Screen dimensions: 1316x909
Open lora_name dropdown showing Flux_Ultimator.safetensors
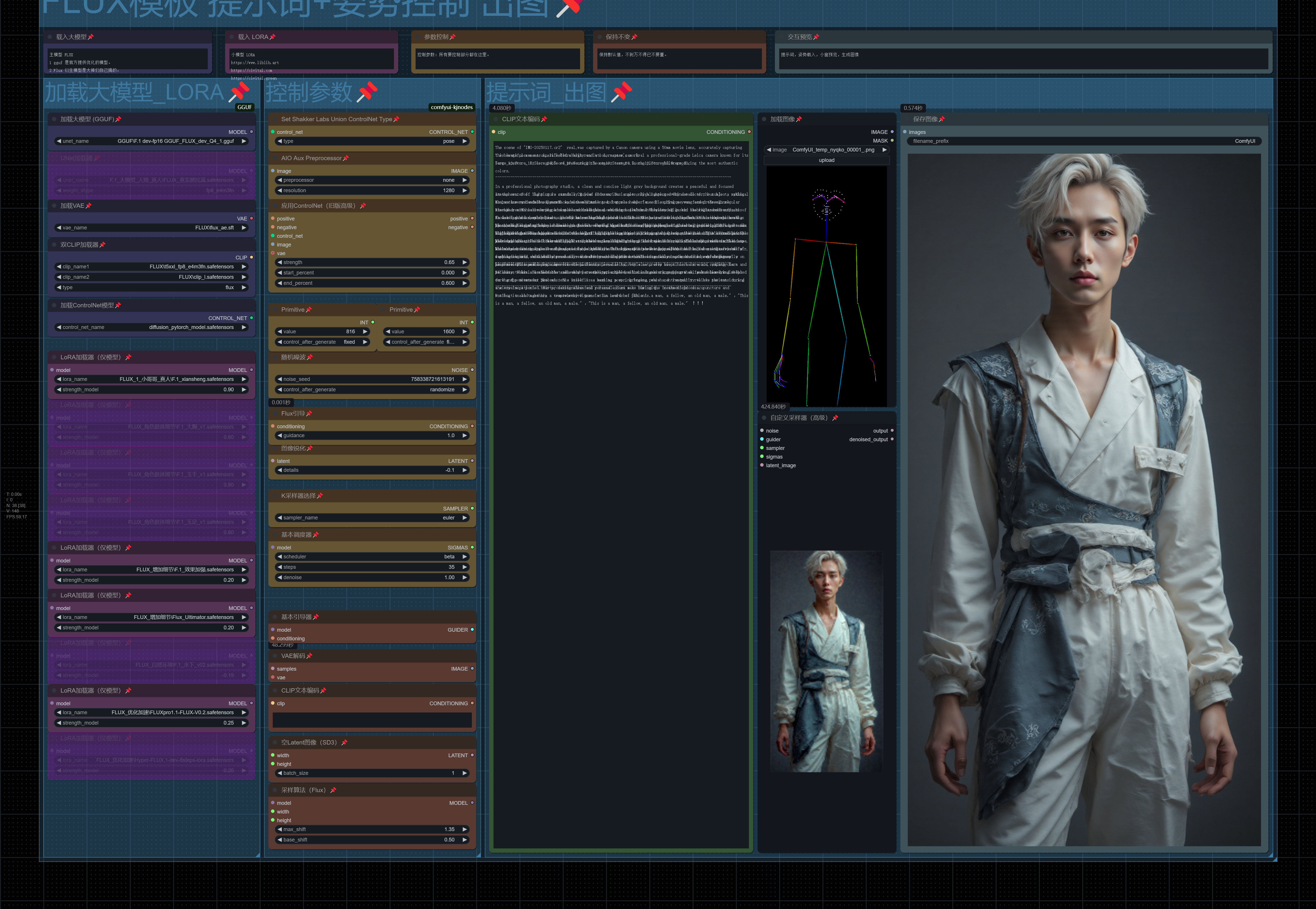click(x=152, y=617)
